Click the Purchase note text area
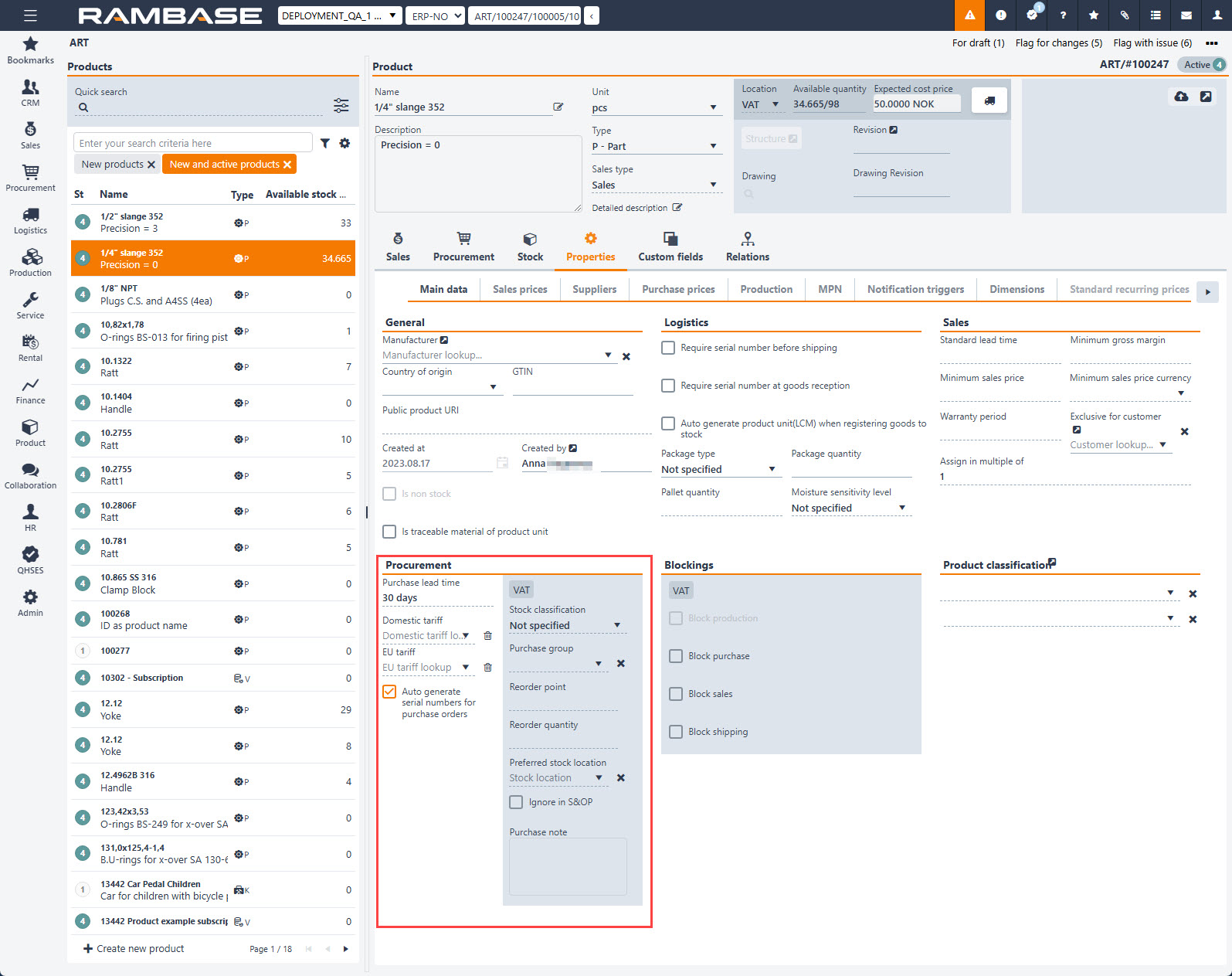The height and width of the screenshot is (976, 1232). [568, 866]
